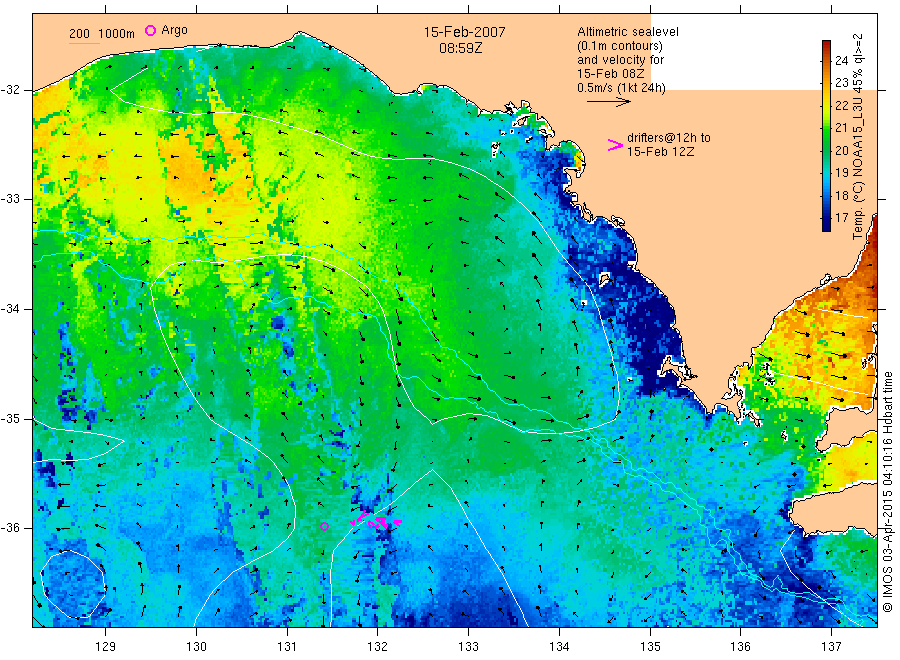This screenshot has height=660, width=900.
Task: Click the IMOS copyright timestamp text
Action: (888, 491)
